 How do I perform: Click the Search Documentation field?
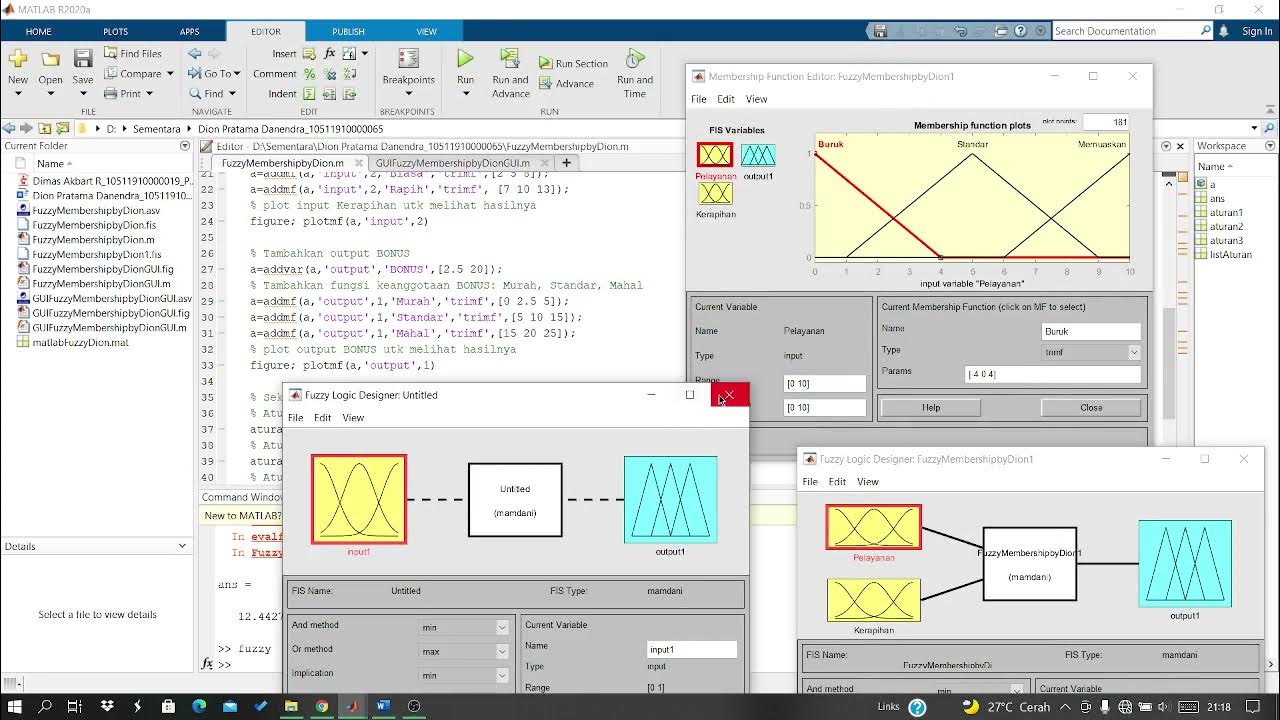click(1133, 31)
